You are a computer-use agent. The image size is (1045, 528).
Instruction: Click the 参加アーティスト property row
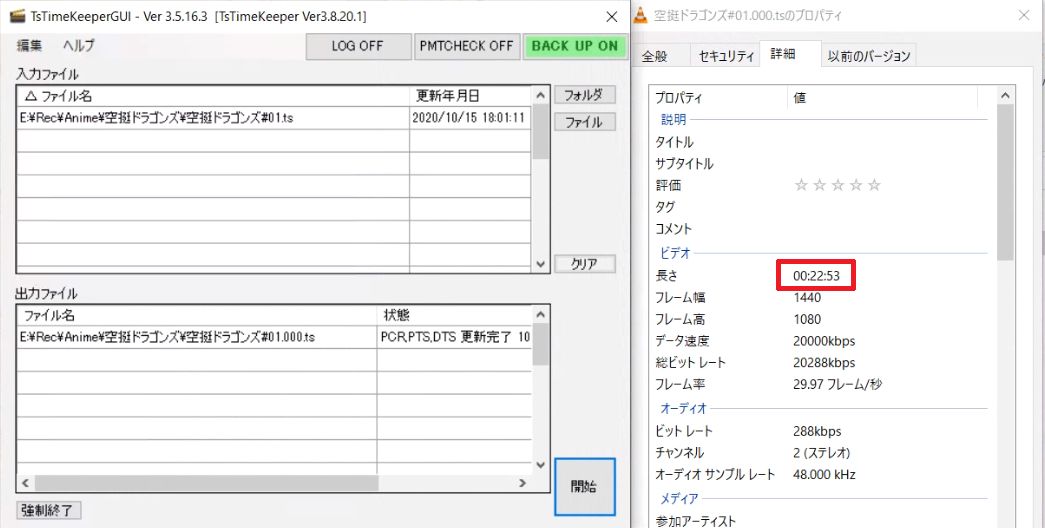(820, 521)
